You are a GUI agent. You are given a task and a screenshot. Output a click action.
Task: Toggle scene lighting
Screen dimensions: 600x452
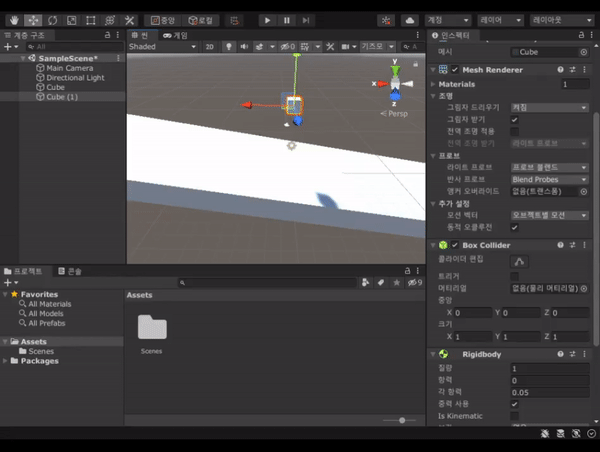[229, 47]
